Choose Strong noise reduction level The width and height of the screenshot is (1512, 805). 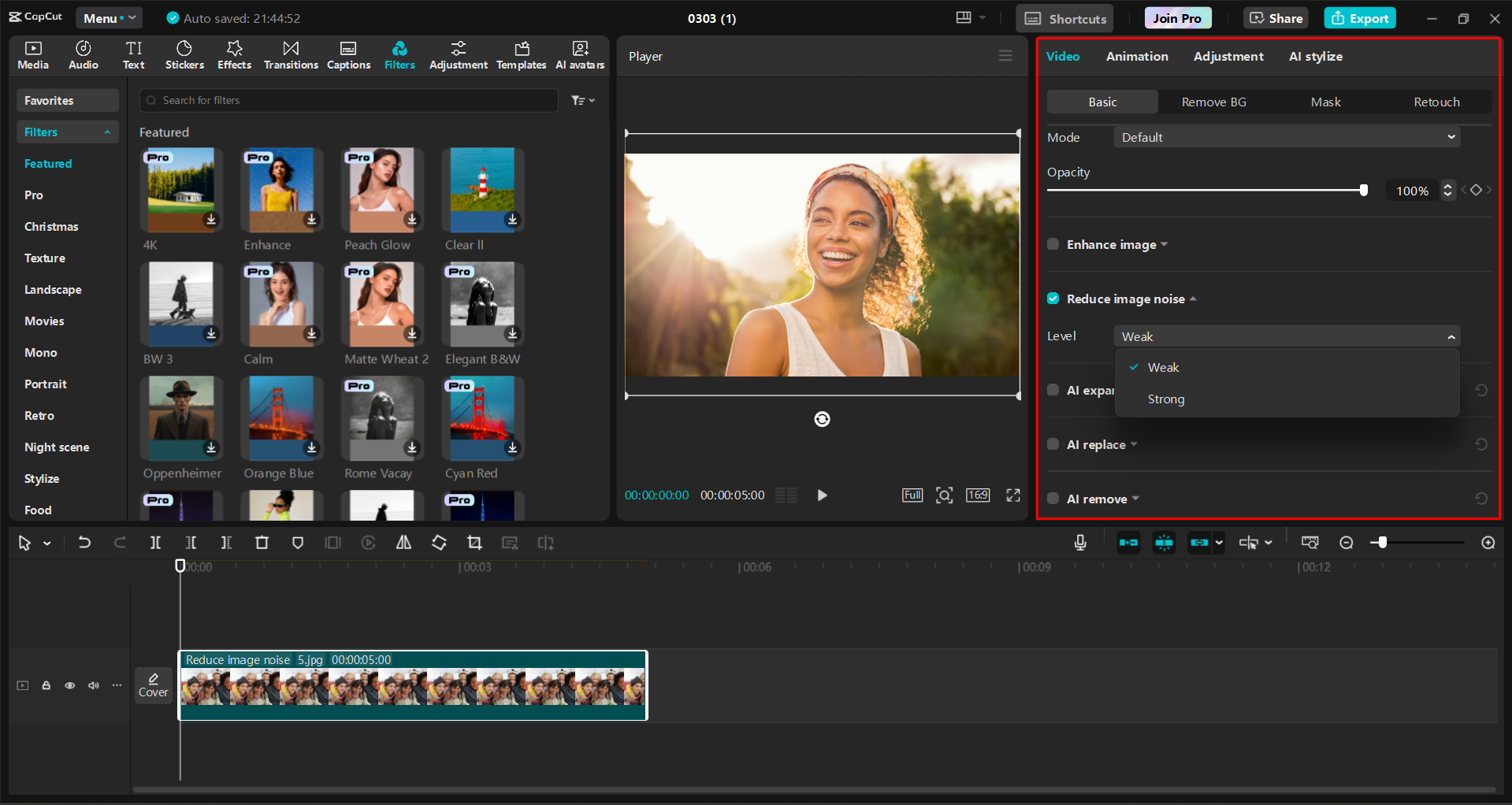click(x=1287, y=399)
